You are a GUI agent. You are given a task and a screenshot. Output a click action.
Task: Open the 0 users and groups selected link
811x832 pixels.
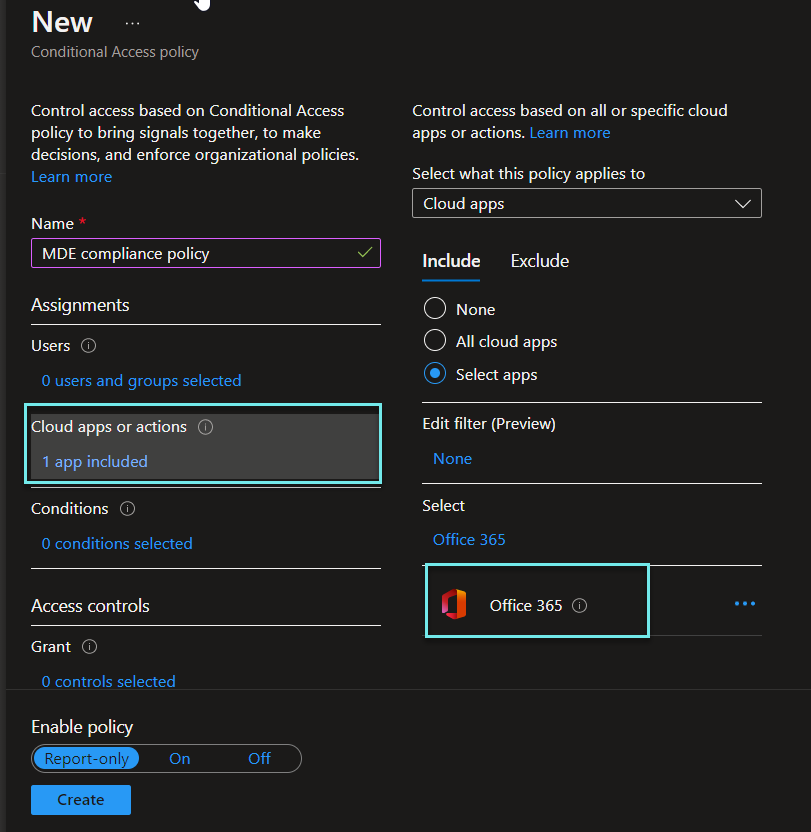click(x=141, y=381)
